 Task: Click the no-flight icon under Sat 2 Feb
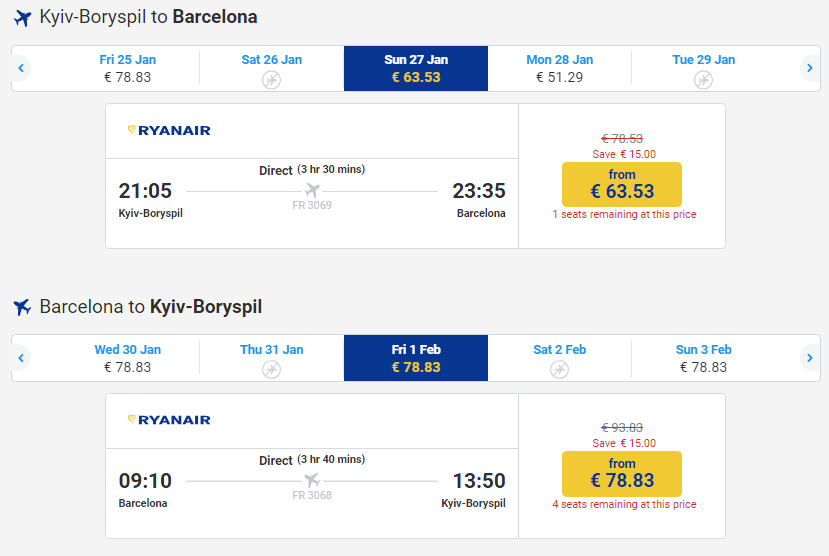coord(559,369)
